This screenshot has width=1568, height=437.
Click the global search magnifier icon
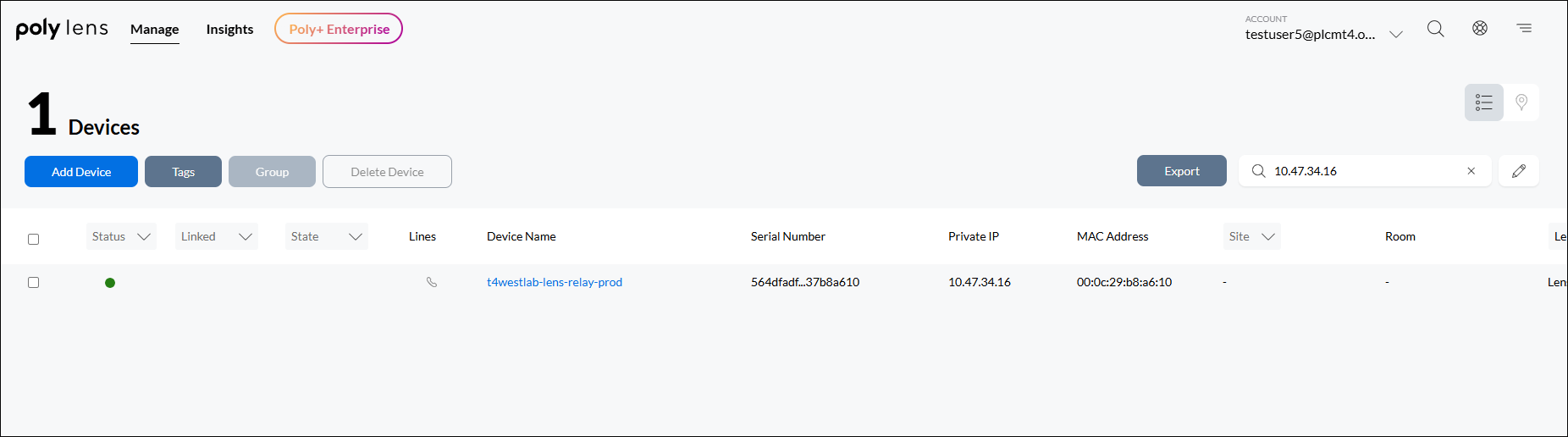click(1435, 29)
